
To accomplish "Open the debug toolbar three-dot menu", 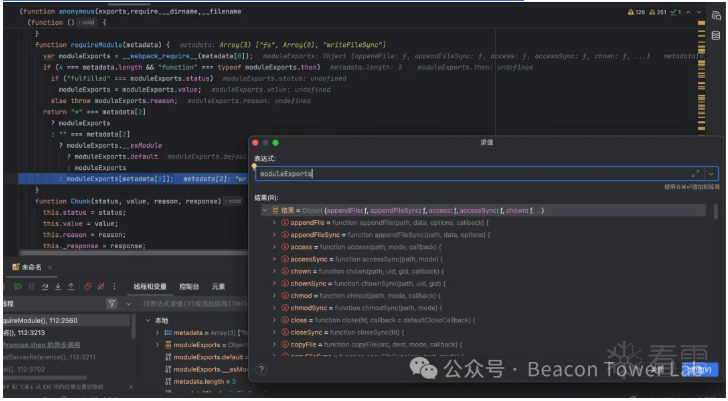I will pyautogui.click(x=114, y=287).
